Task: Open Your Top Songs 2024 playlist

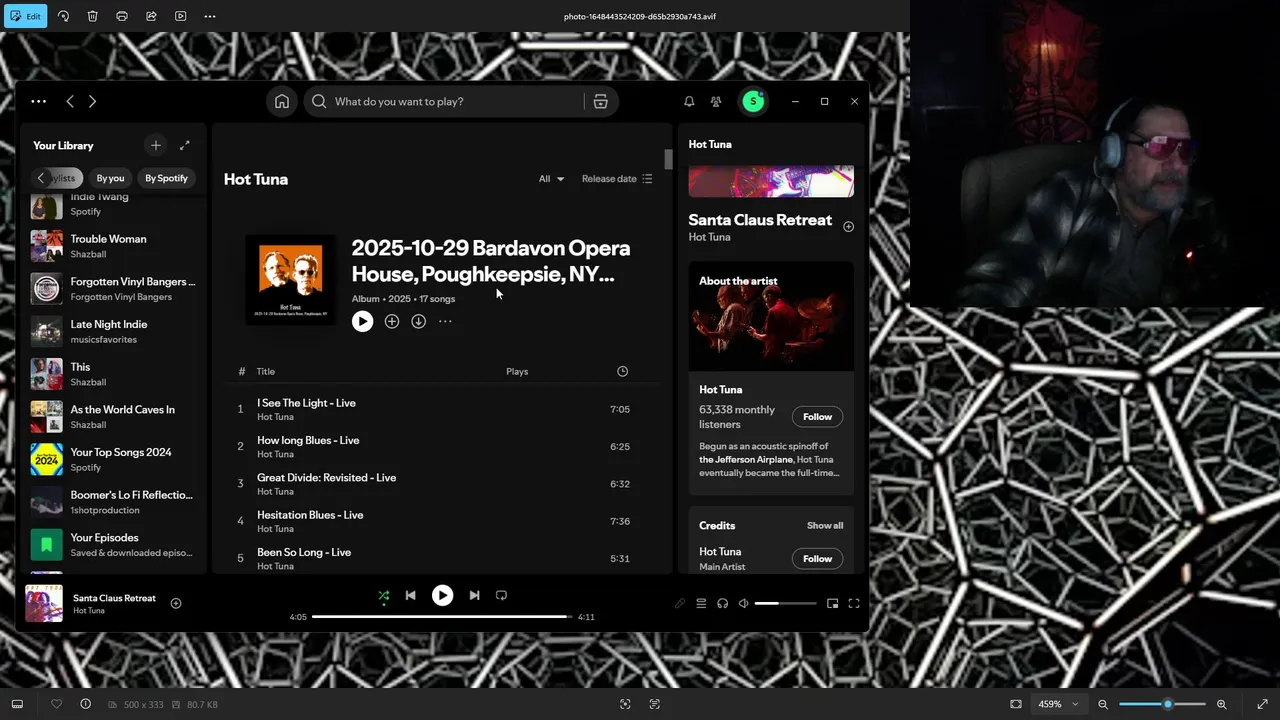Action: coord(113,459)
